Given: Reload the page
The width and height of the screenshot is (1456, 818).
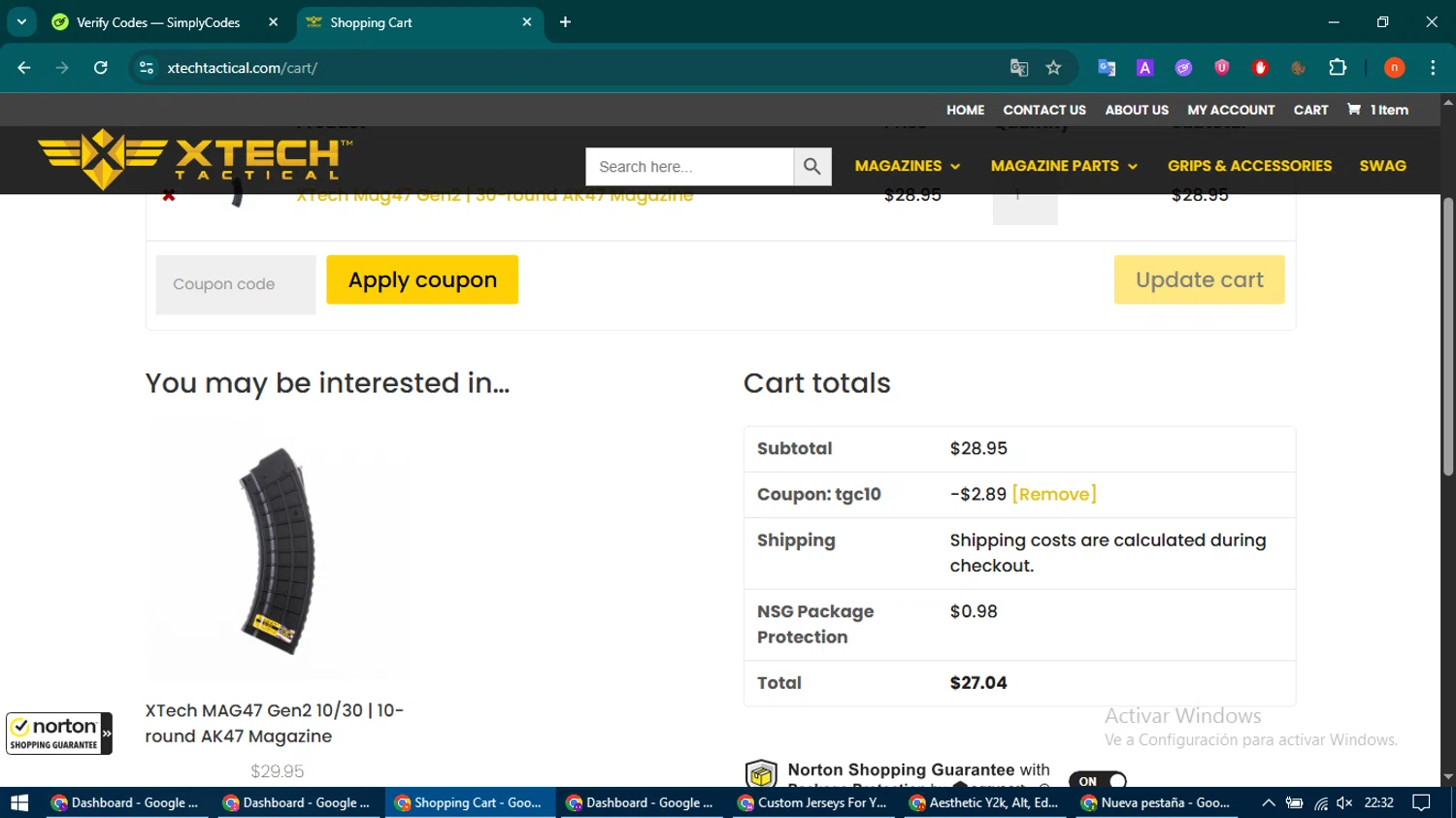Looking at the screenshot, I should tap(101, 68).
